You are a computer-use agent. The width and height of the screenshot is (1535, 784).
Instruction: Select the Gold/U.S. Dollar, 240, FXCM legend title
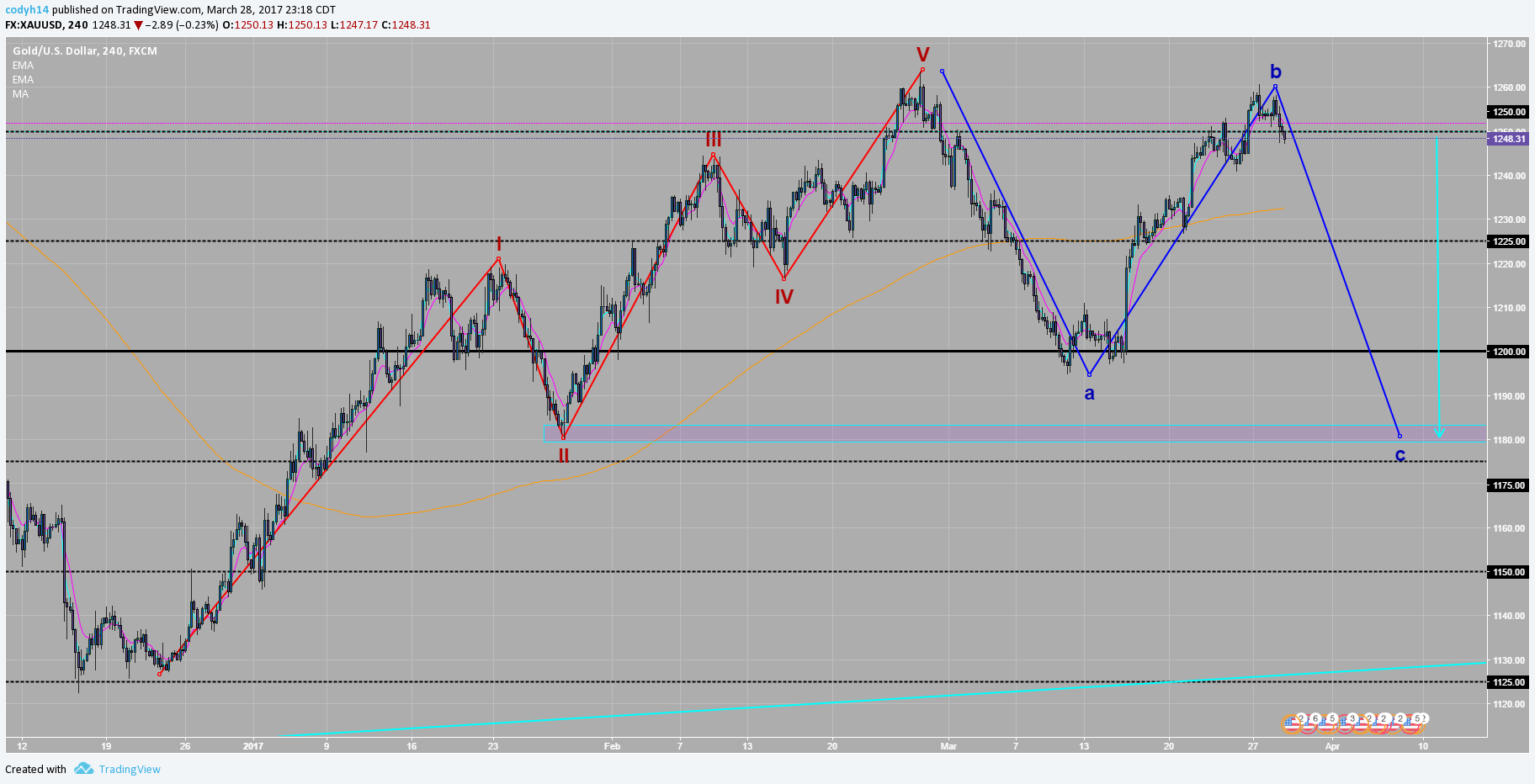click(85, 50)
